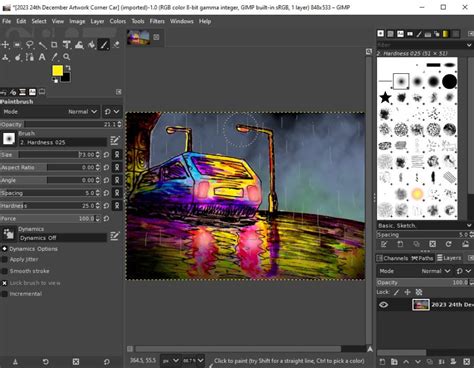
Task: Expand Dynamics Options section
Action: click(x=4, y=249)
